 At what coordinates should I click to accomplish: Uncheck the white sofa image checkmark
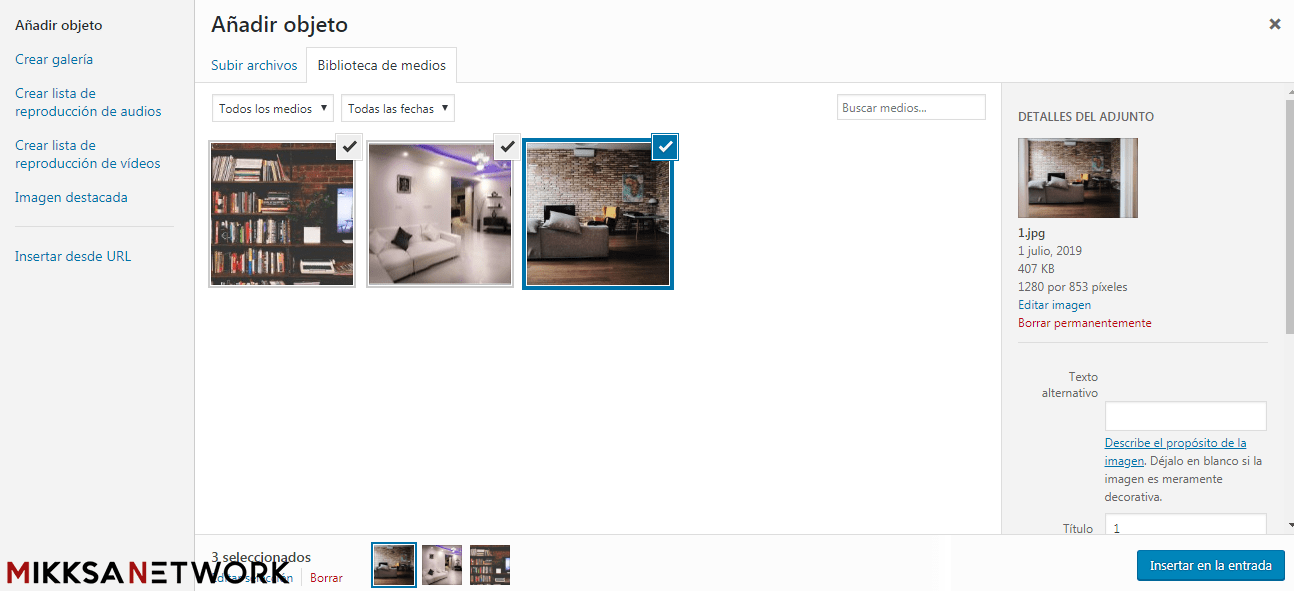pyautogui.click(x=507, y=146)
